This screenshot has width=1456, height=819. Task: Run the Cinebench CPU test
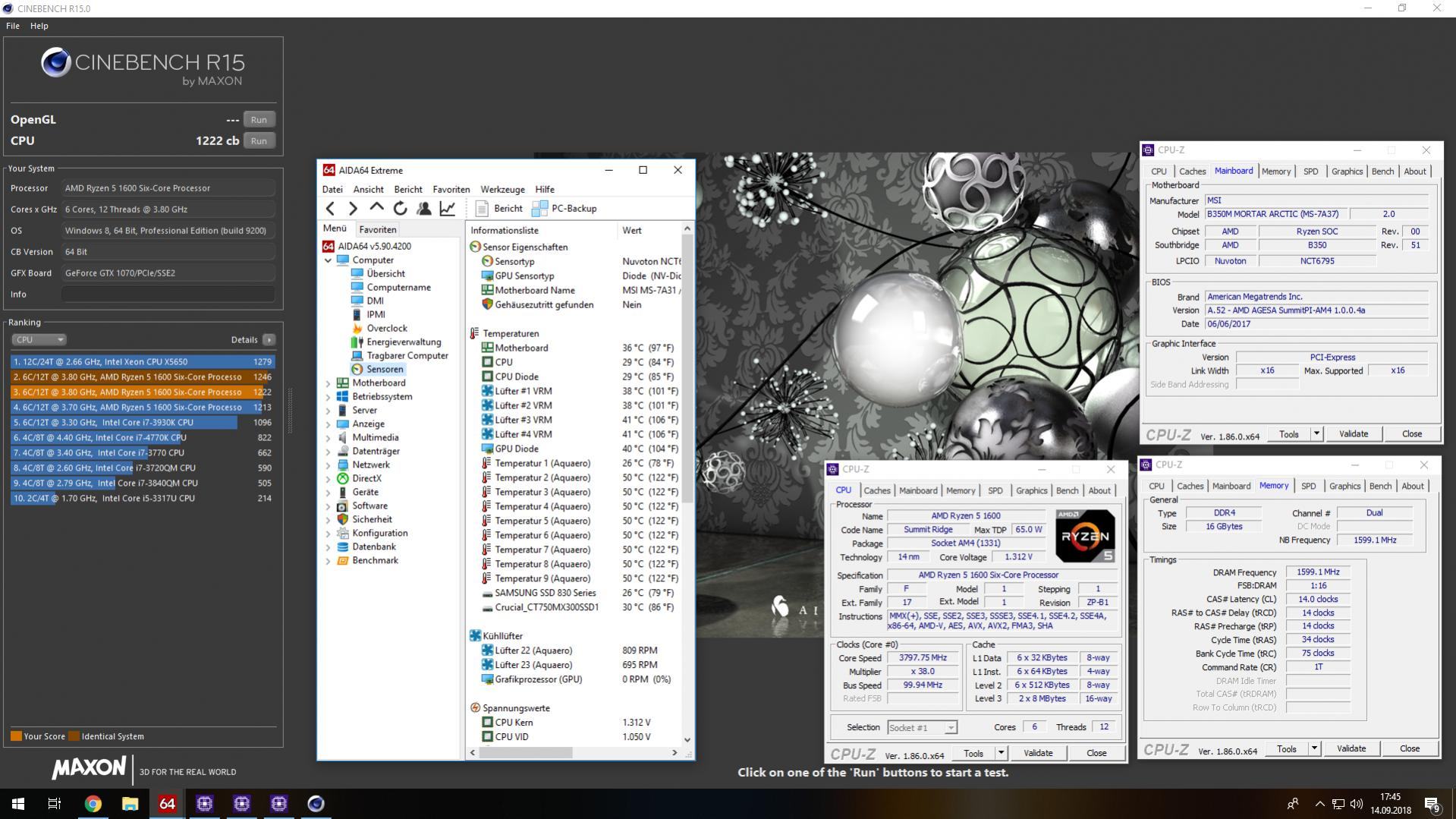coord(259,141)
